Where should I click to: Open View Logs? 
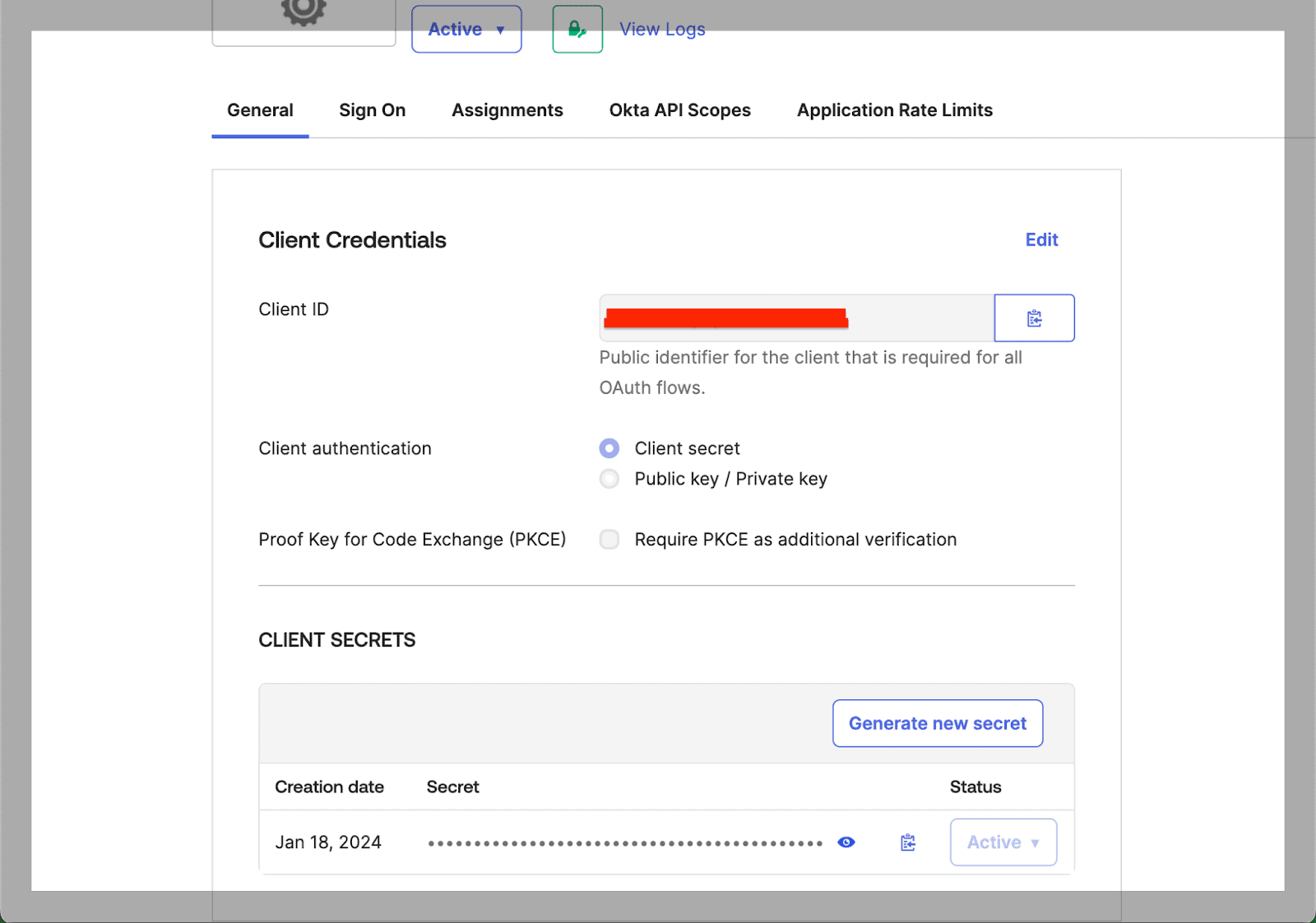tap(662, 28)
